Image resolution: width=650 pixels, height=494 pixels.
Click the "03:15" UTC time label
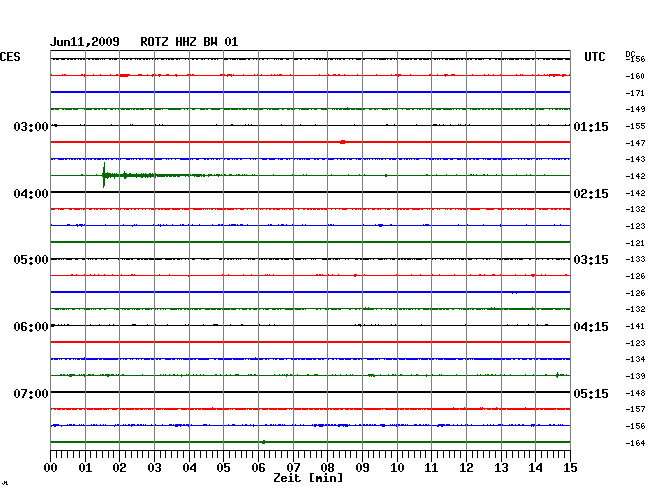tap(591, 260)
